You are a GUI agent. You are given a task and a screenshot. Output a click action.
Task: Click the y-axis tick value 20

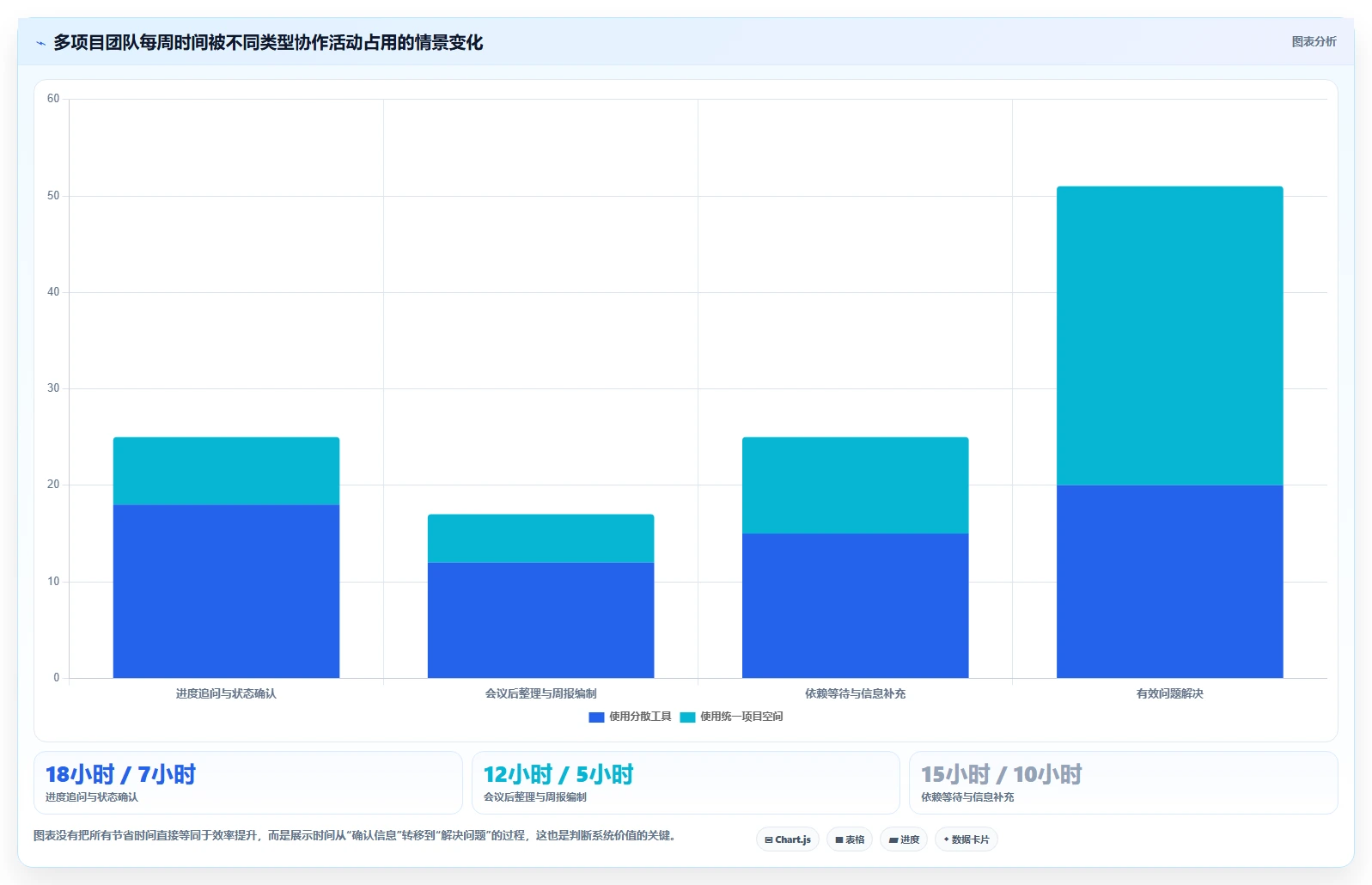pyautogui.click(x=53, y=485)
